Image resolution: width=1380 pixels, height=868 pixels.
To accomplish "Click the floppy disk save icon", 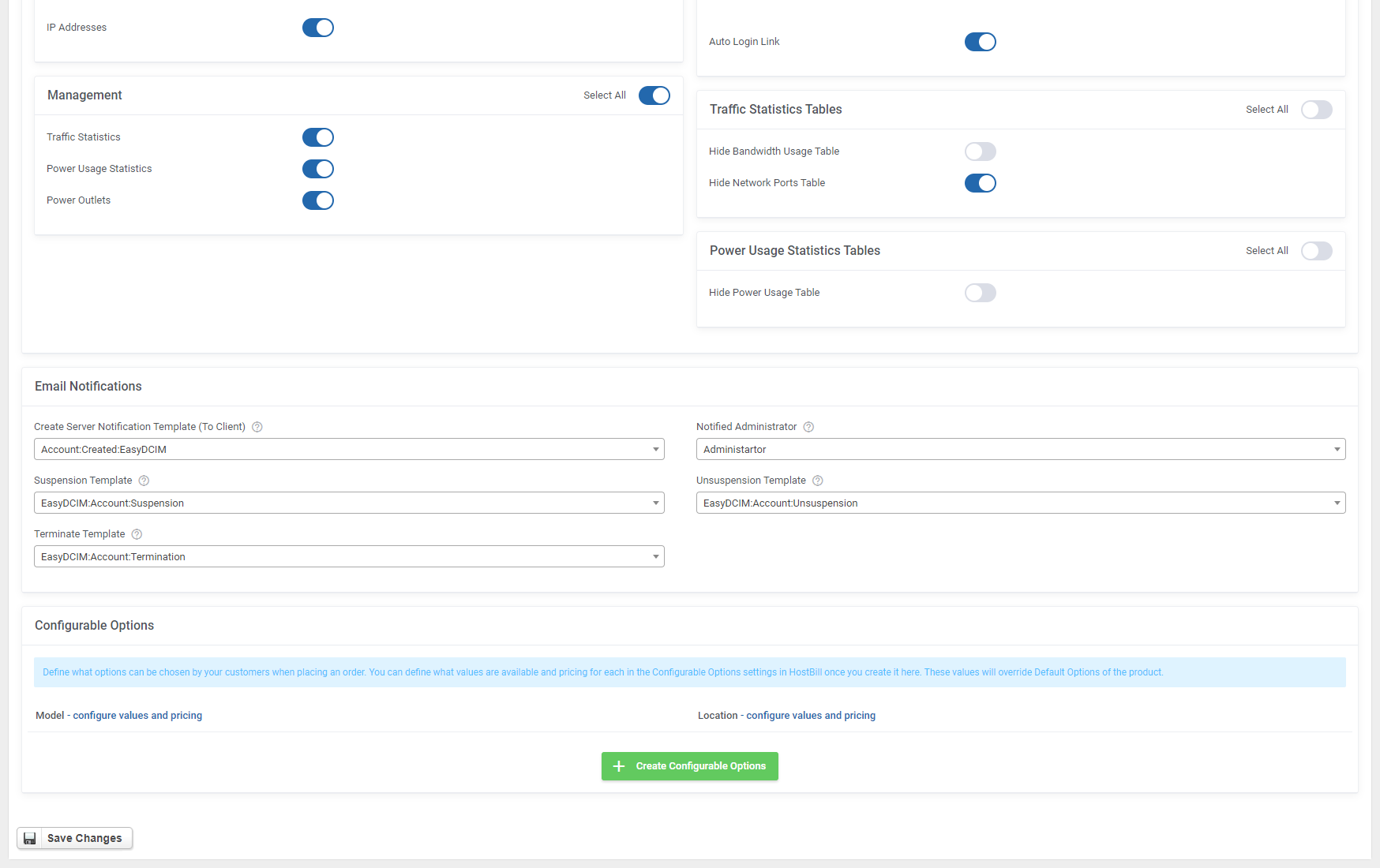I will (x=30, y=838).
